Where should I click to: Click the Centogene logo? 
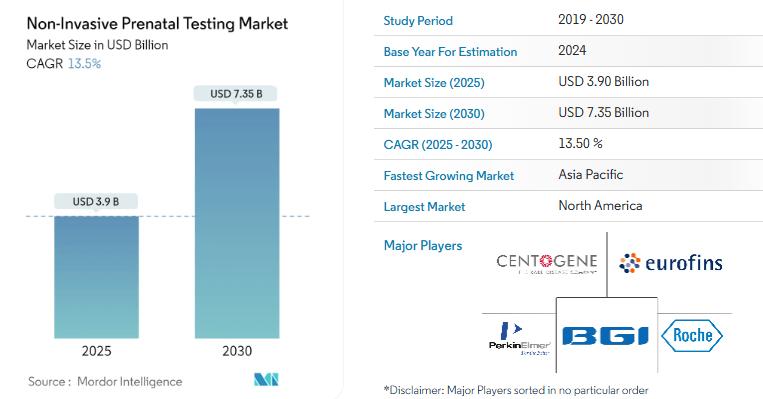(546, 264)
